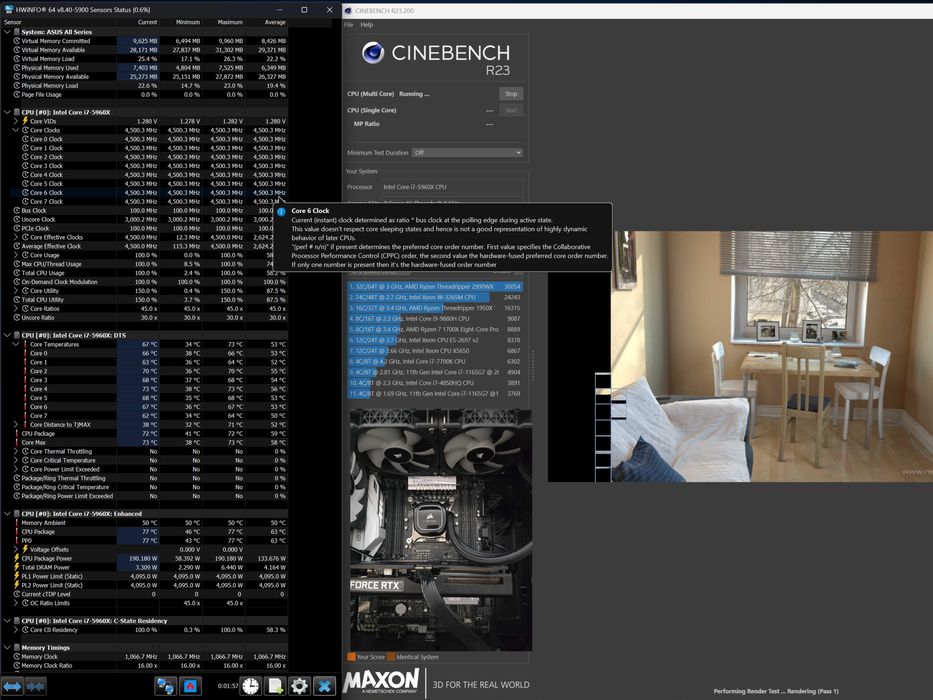Image resolution: width=933 pixels, height=700 pixels.
Task: Expand the Core Effective Clocks row
Action: [16, 237]
